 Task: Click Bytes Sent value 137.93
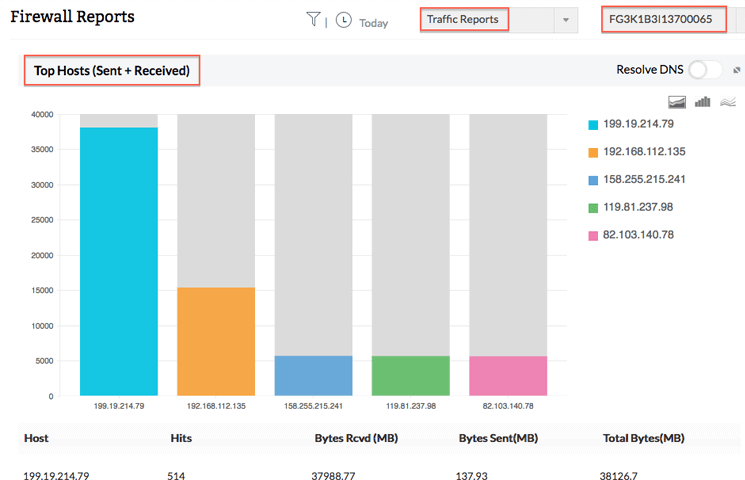(x=472, y=475)
